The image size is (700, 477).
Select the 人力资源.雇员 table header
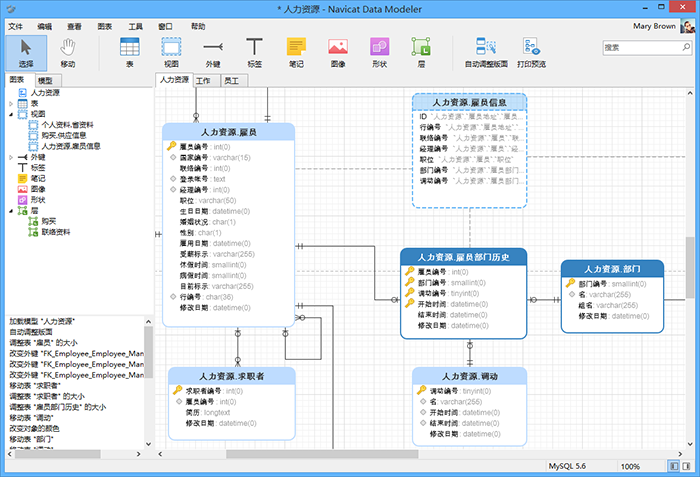(229, 132)
